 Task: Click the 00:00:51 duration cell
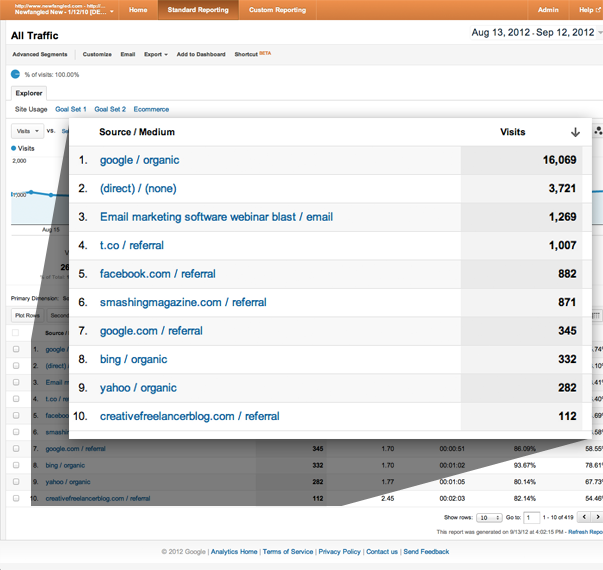[x=452, y=448]
